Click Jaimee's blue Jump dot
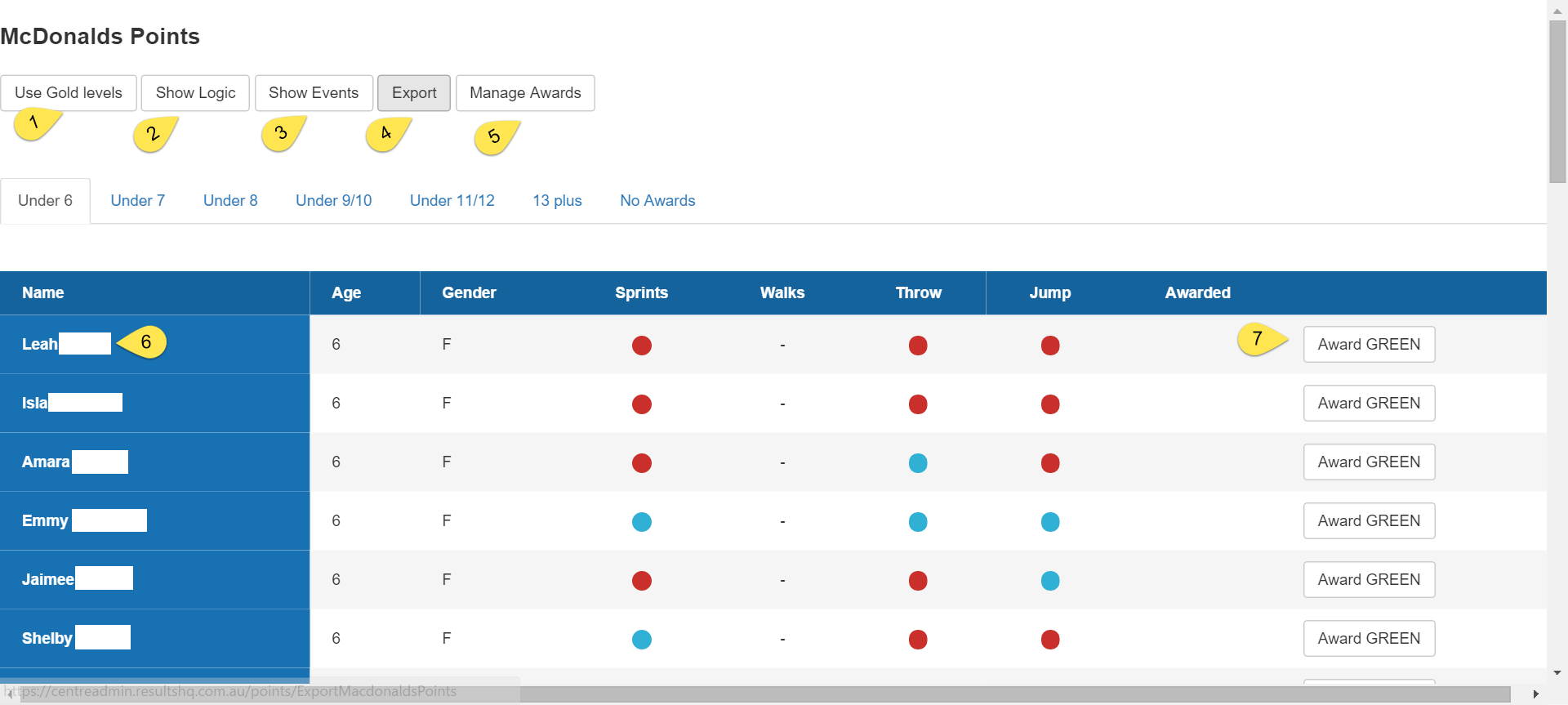Image resolution: width=1568 pixels, height=705 pixels. (1050, 581)
